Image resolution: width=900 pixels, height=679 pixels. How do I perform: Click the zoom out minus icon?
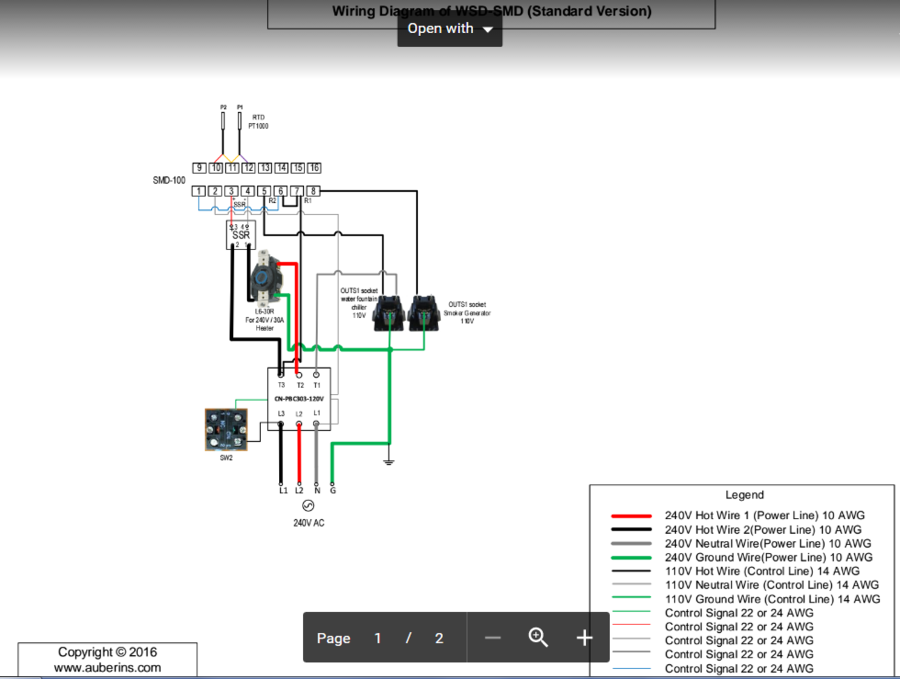pos(492,638)
